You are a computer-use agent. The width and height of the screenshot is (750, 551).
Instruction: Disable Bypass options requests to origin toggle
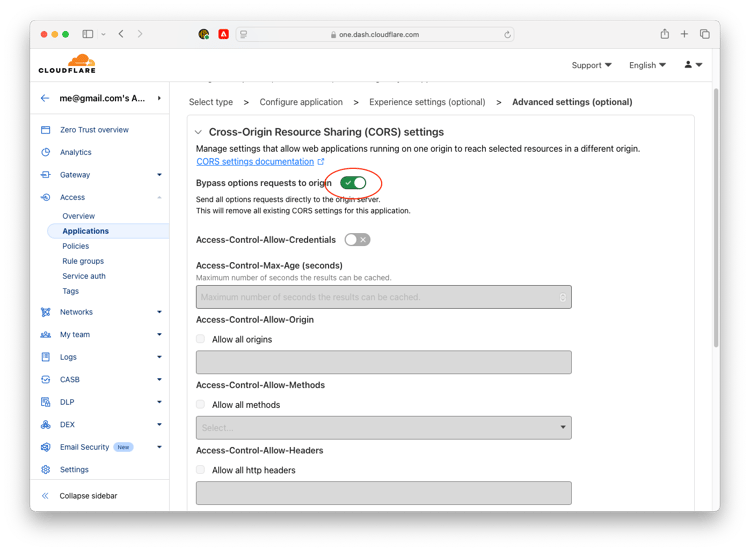353,183
